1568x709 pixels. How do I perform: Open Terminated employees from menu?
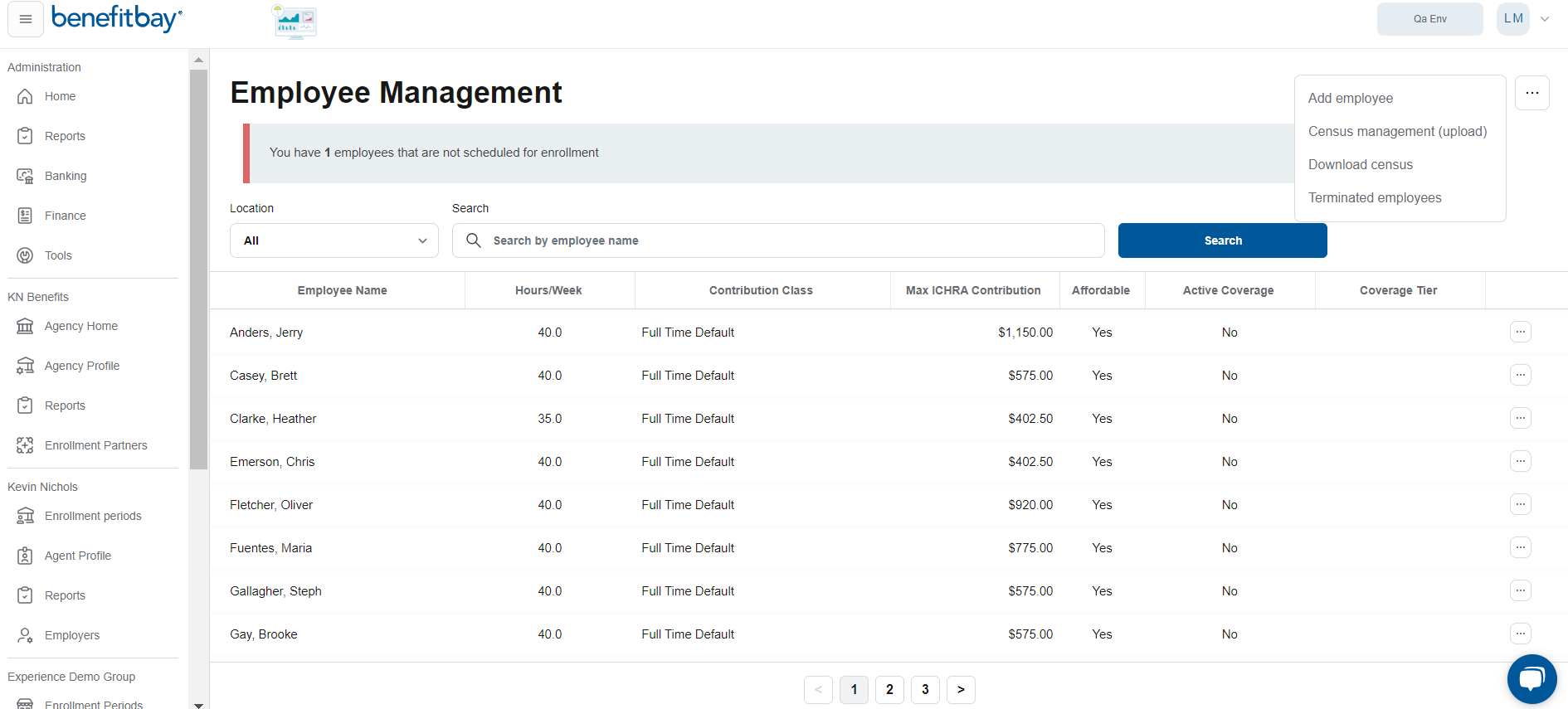pos(1374,197)
